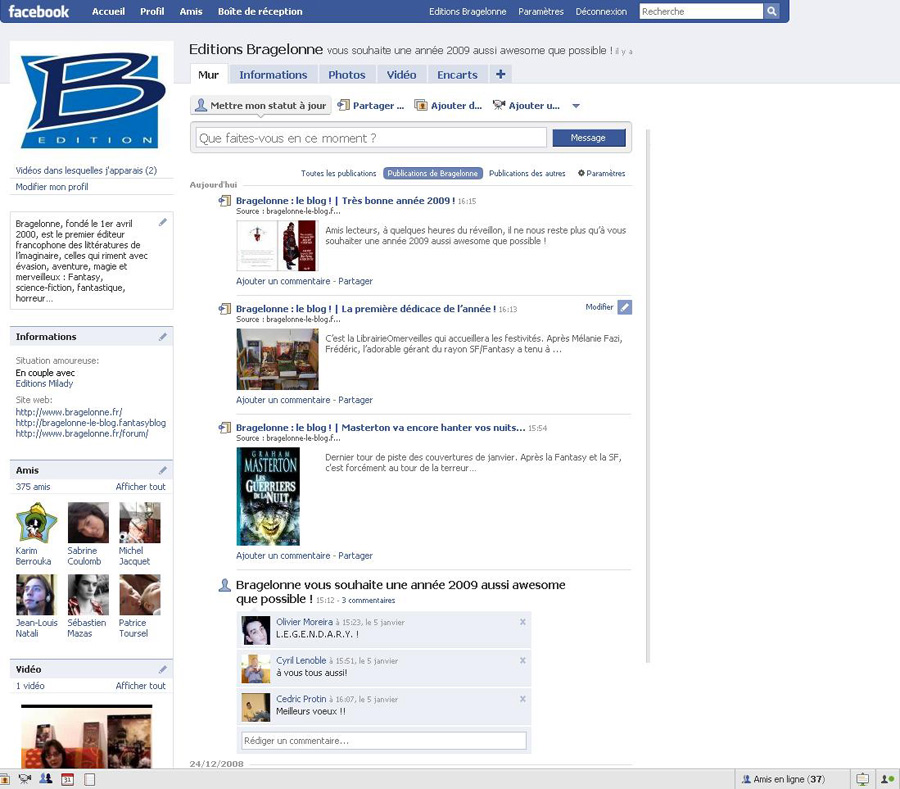Open Masterton book cover thumbnail

tap(268, 496)
